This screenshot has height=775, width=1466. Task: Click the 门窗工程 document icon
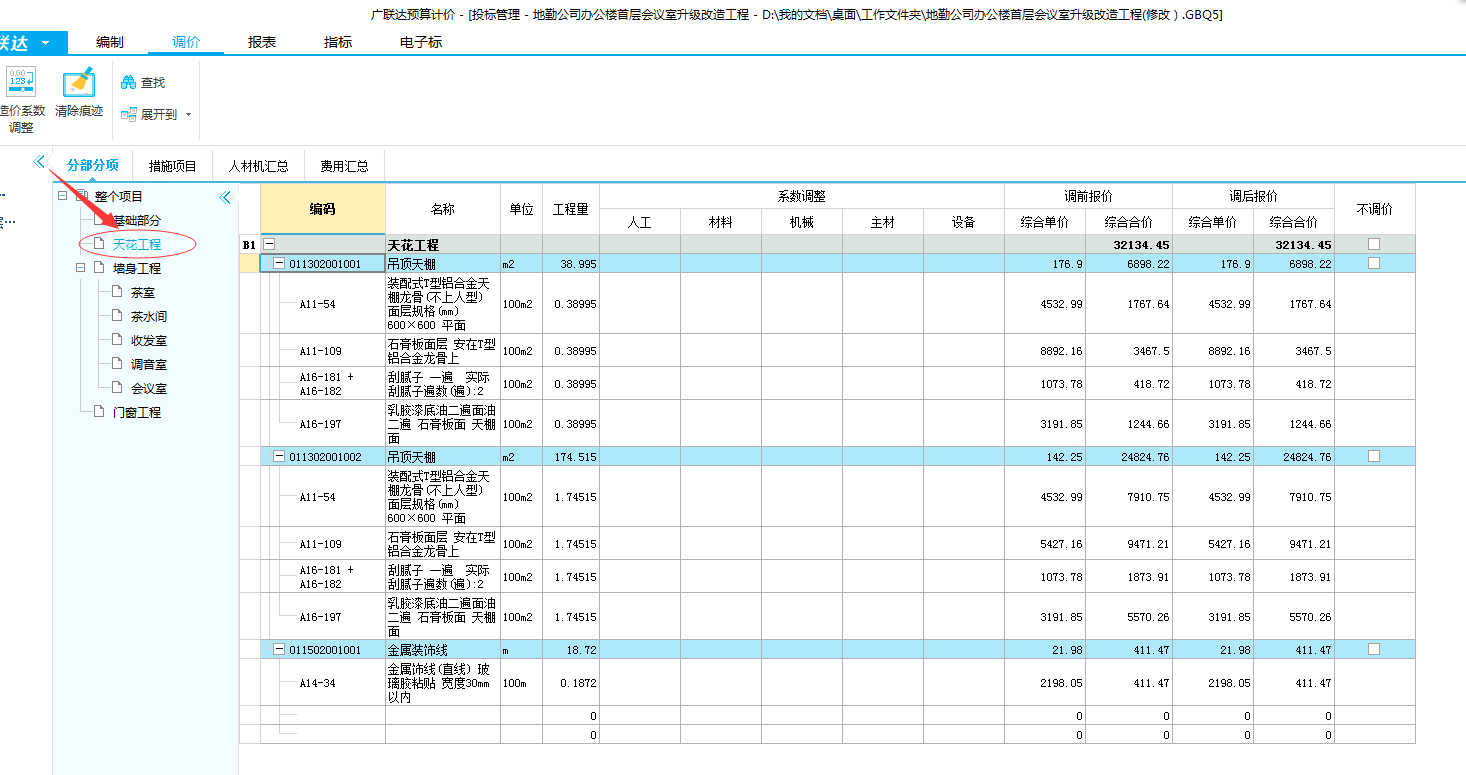pos(99,412)
